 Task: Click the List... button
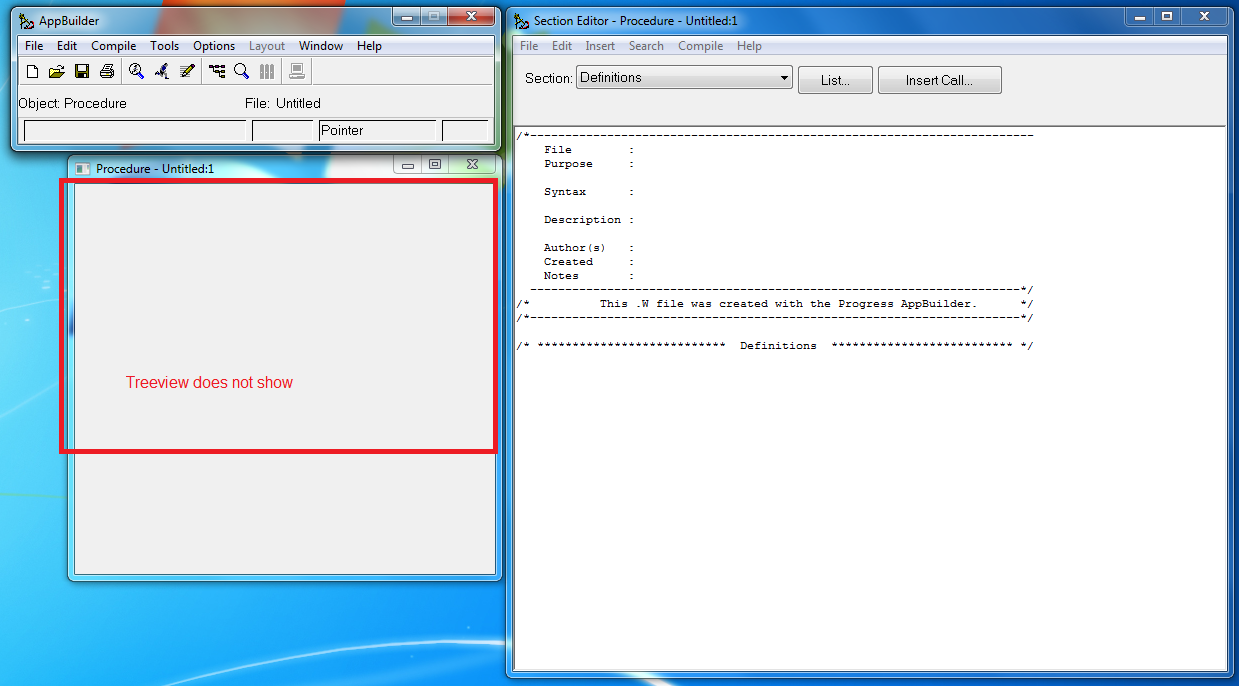pos(835,81)
